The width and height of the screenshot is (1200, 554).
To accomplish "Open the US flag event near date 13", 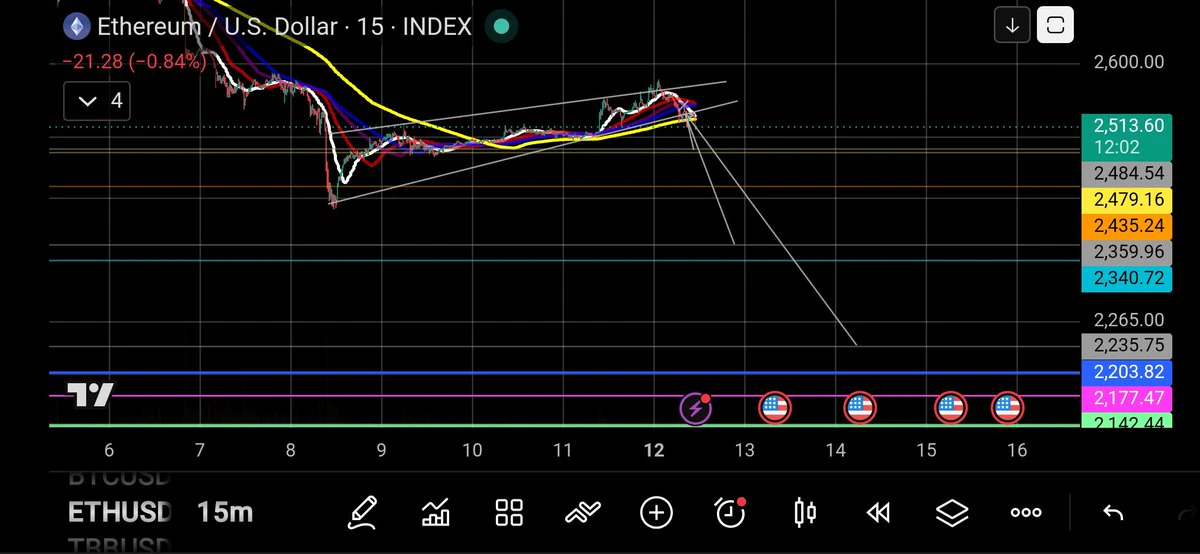I will pos(775,408).
